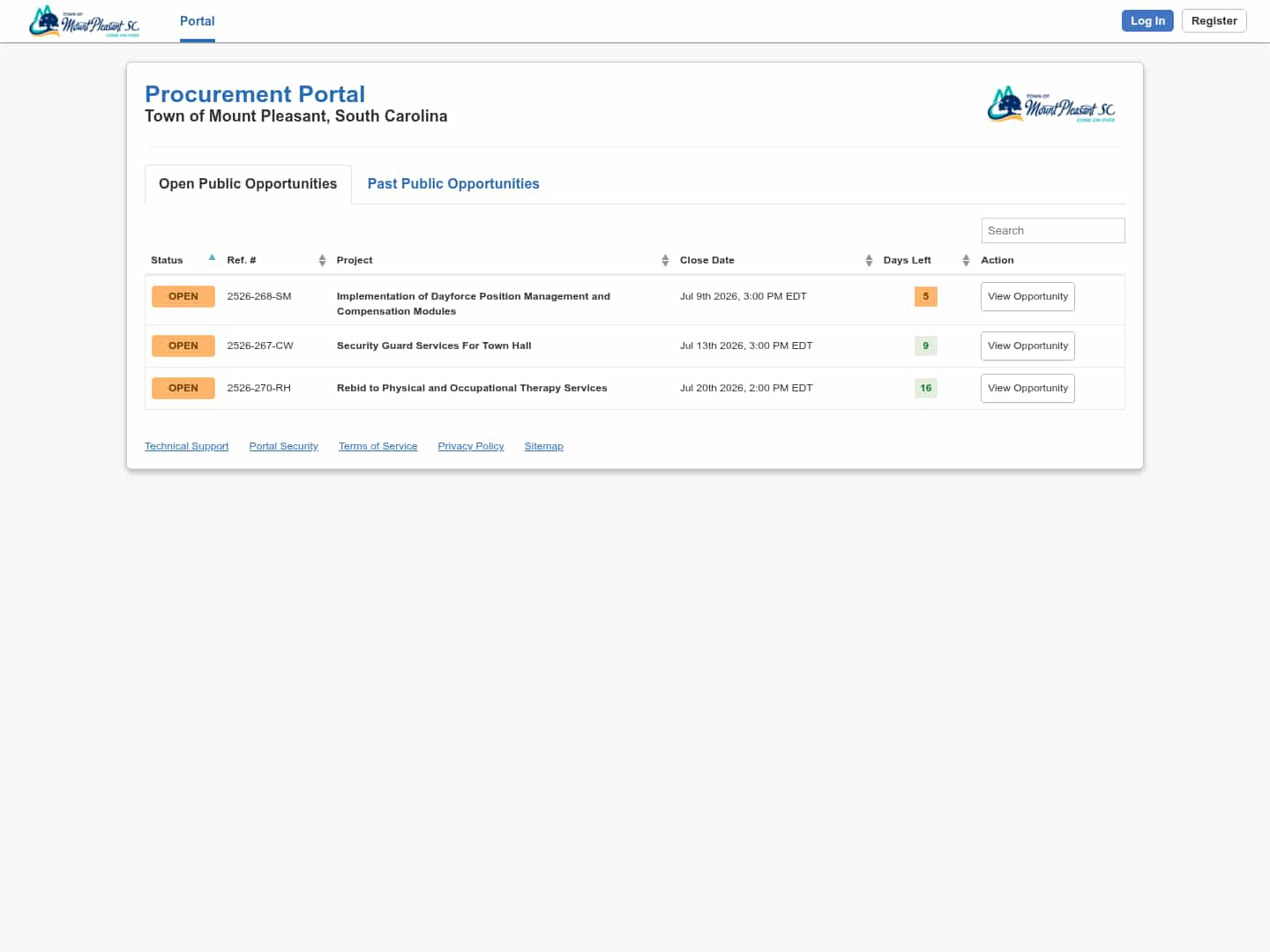Sort table by Days Left column arrows
1270x952 pixels.
tap(966, 260)
